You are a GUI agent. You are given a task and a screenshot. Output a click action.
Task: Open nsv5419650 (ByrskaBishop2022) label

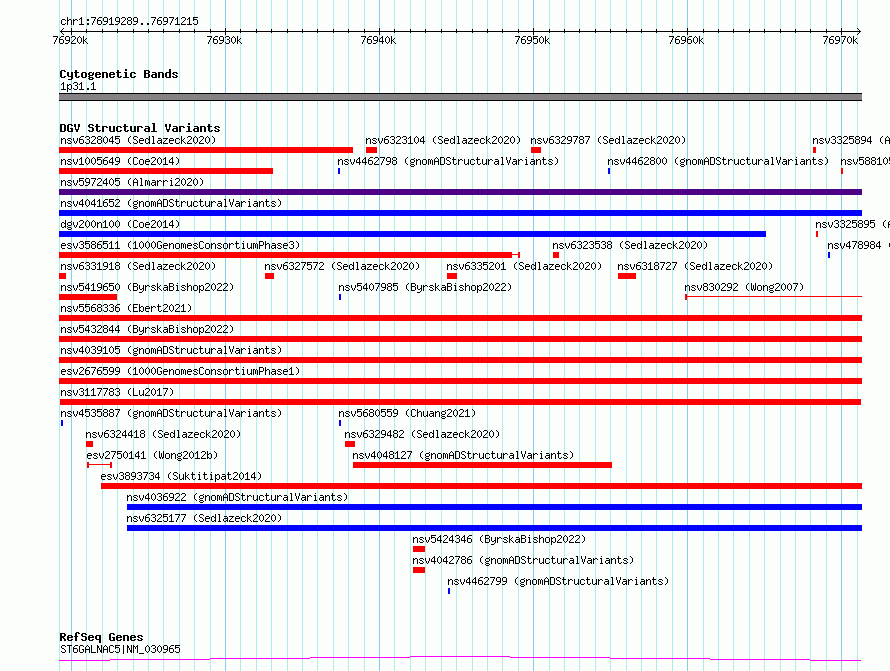147,287
